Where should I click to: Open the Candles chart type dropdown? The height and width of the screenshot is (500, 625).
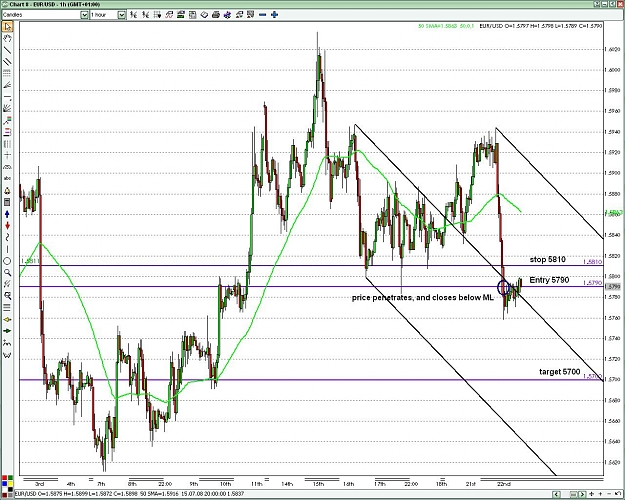pos(84,15)
